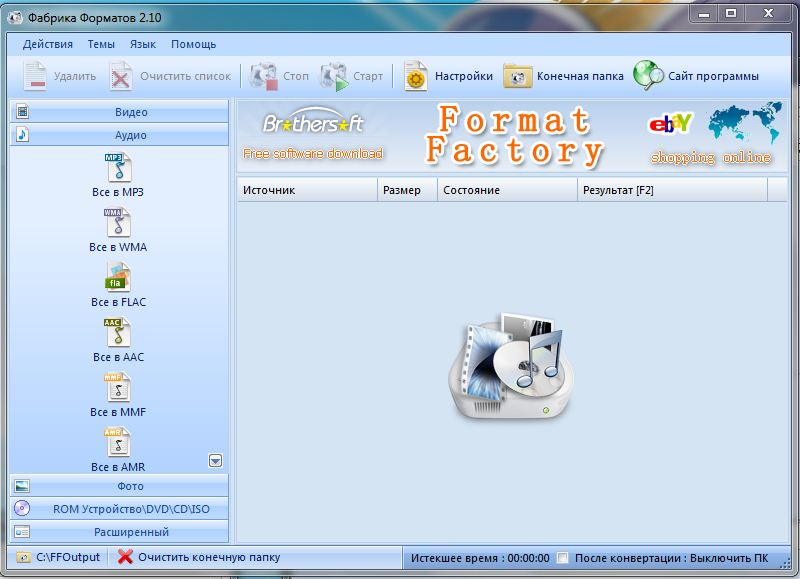Viewport: 800px width, 579px height.
Task: Click the Очистить список button label
Action: pos(186,77)
